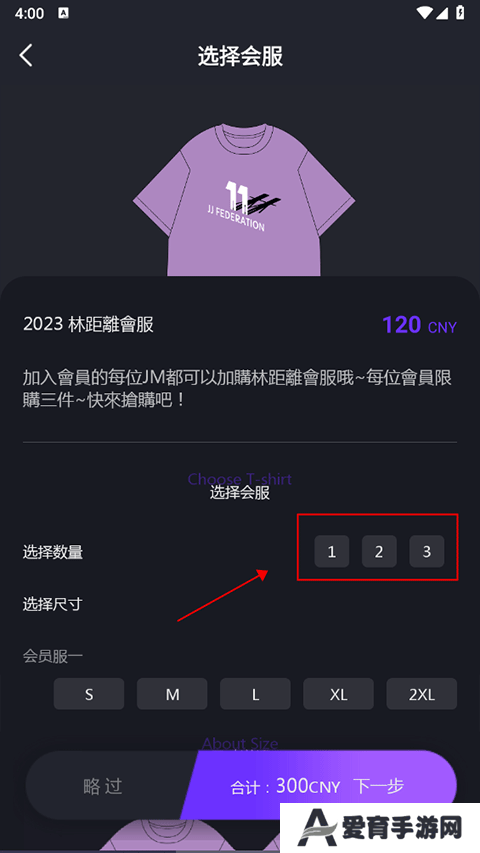Tap the keyboard notification icon in status bar
Image resolution: width=480 pixels, height=853 pixels.
(x=64, y=13)
